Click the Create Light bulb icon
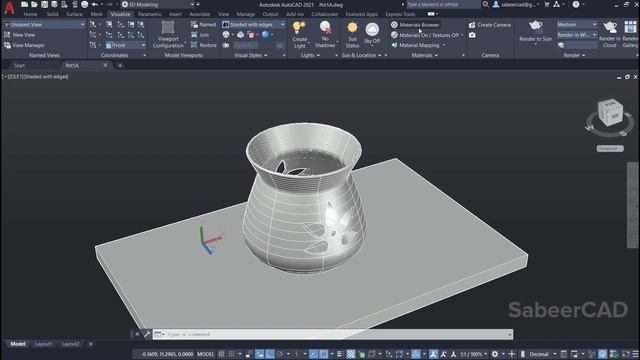Viewport: 640px width, 360px height. (299, 28)
